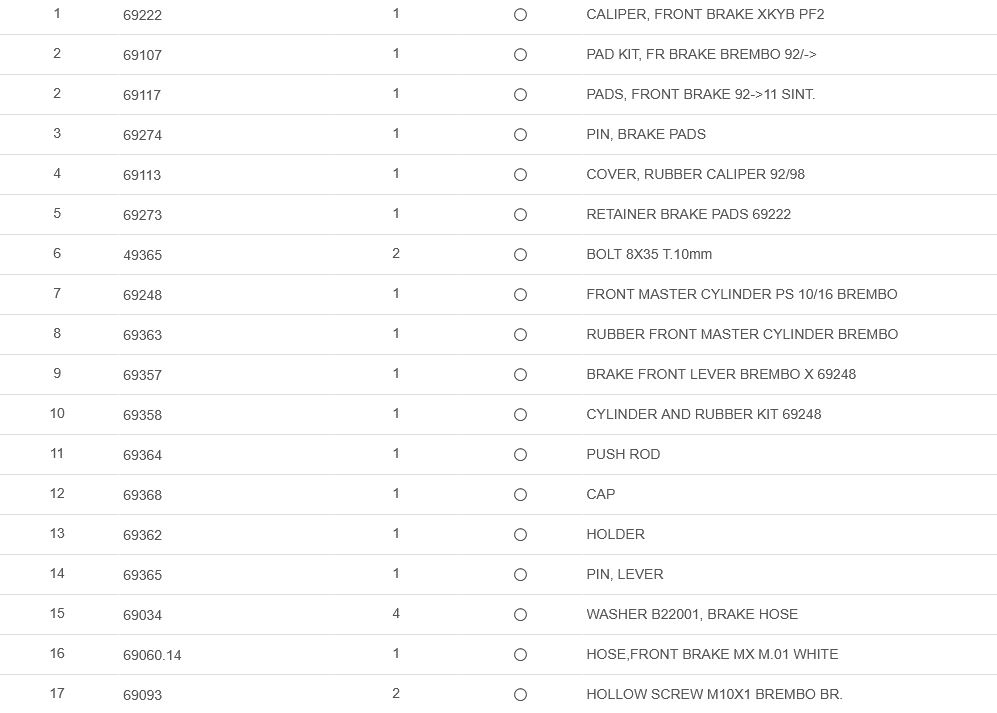Select the radio button in the CAP row
Screen dimensions: 997x713
(520, 495)
